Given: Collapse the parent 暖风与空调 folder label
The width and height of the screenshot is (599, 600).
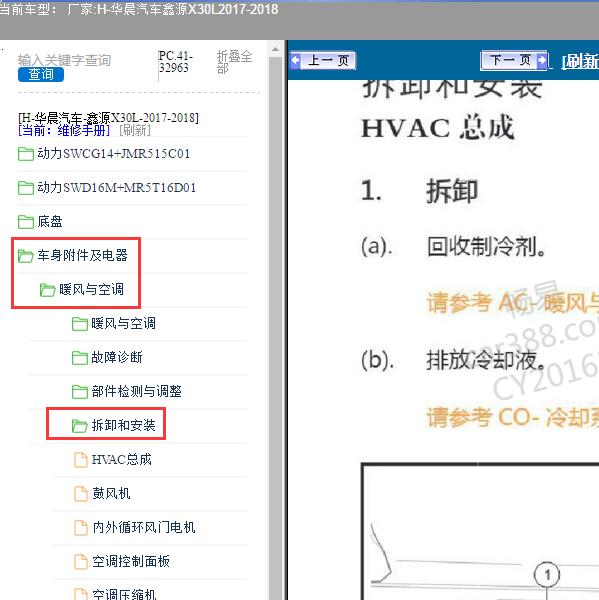Looking at the screenshot, I should (x=91, y=289).
